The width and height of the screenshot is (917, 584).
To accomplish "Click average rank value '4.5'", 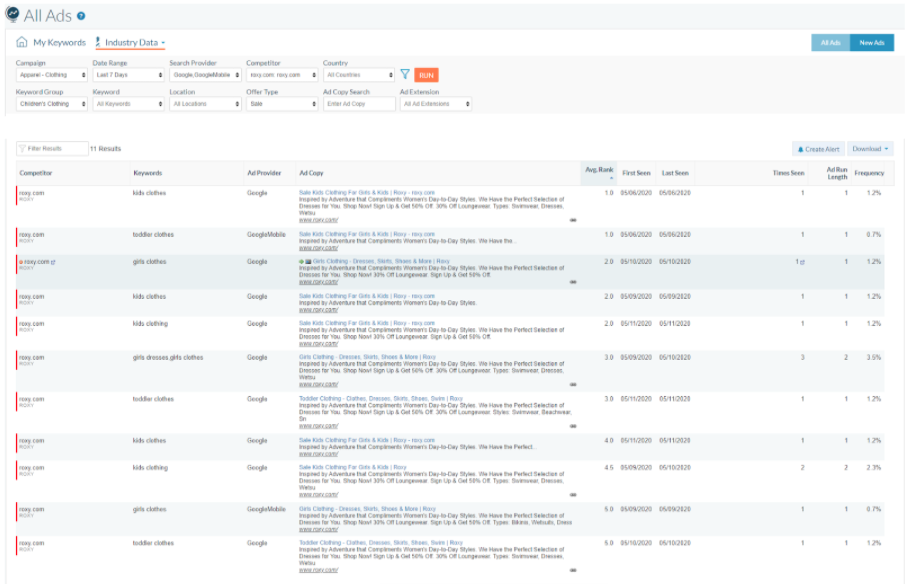I will [609, 468].
